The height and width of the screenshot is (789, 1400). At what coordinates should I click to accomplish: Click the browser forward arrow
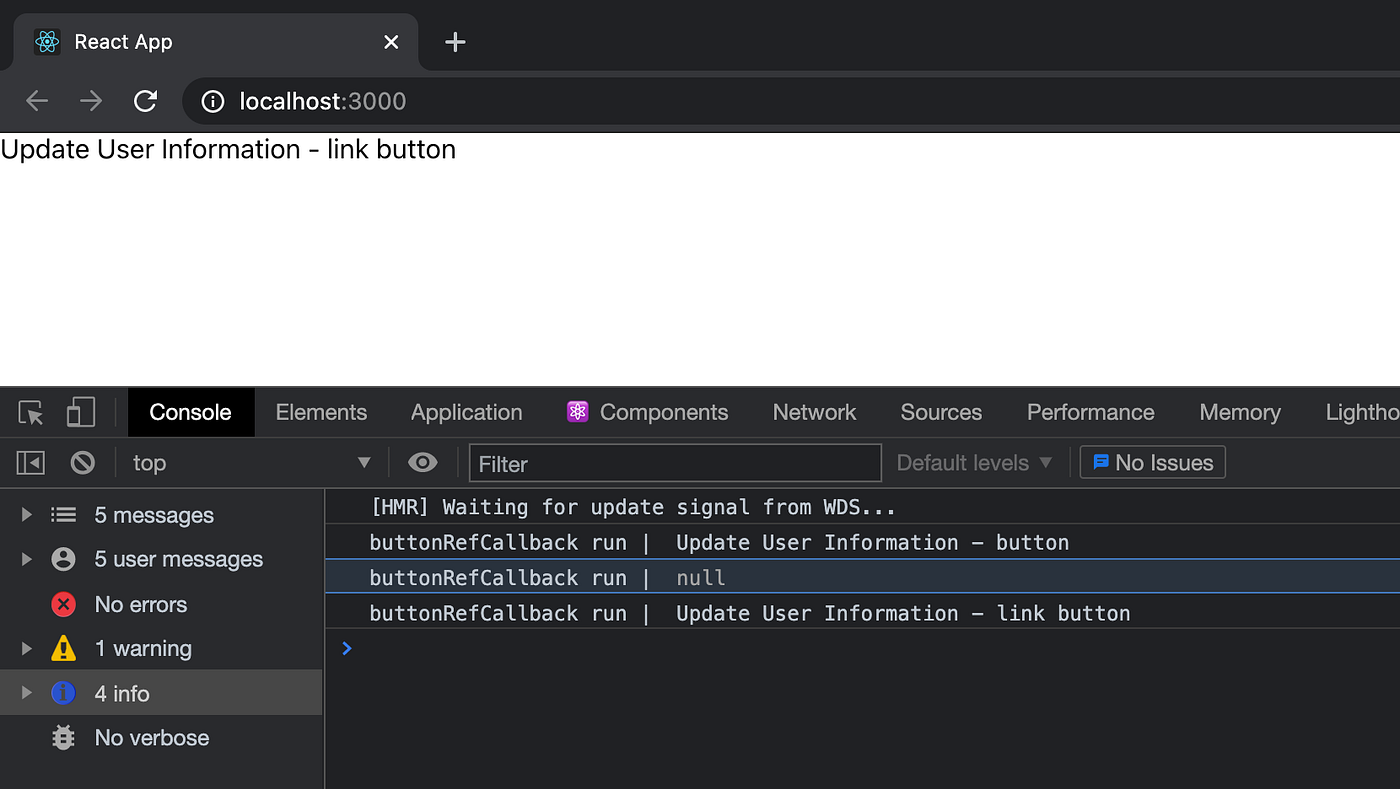pos(91,101)
